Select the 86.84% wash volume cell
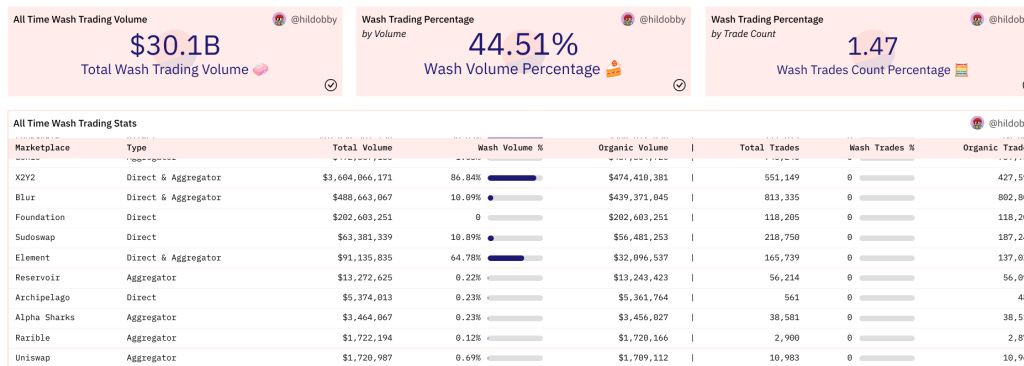Viewport: 1024px width, 366px height. pyautogui.click(x=466, y=177)
